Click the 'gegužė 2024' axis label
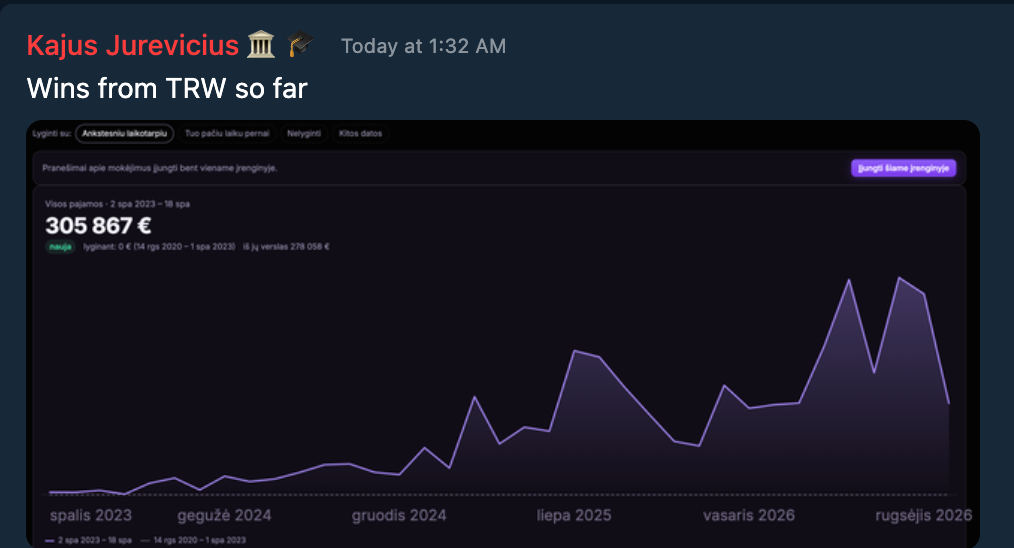 [224, 515]
